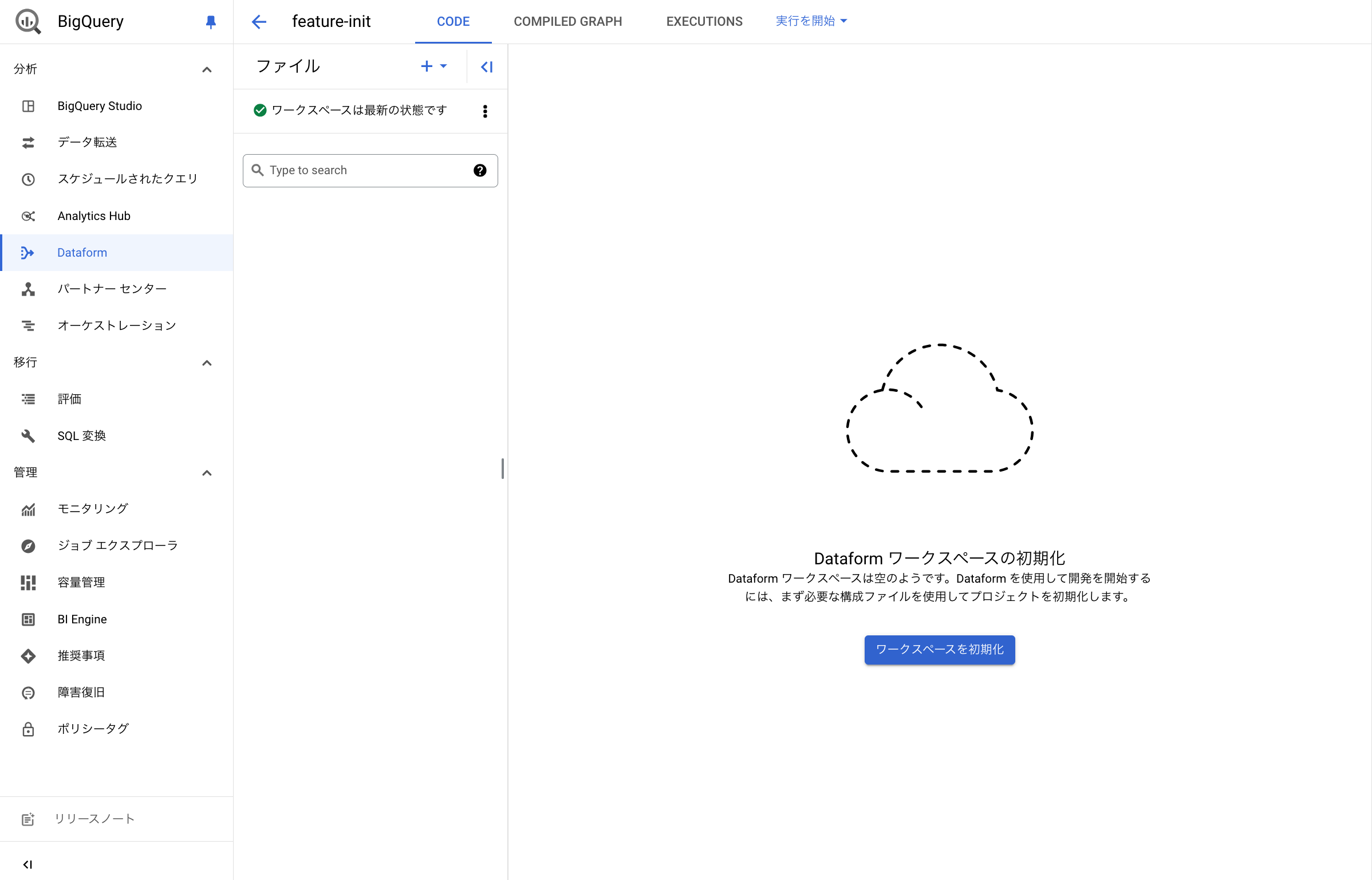Image resolution: width=1372 pixels, height=880 pixels.
Task: Switch to the EXECUTIONS tab
Action: tap(704, 21)
